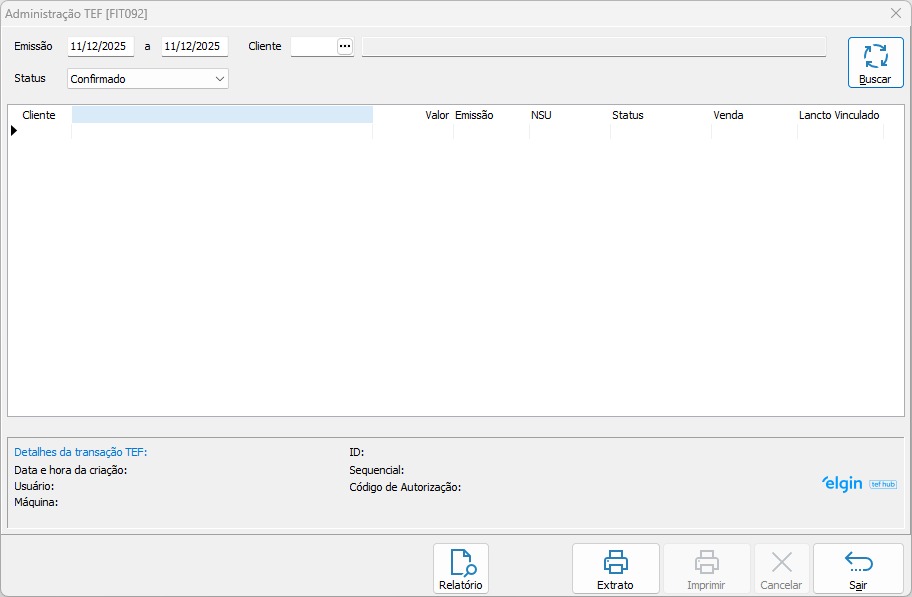Image resolution: width=912 pixels, height=597 pixels.
Task: Click the end Emissão date field
Action: point(194,47)
